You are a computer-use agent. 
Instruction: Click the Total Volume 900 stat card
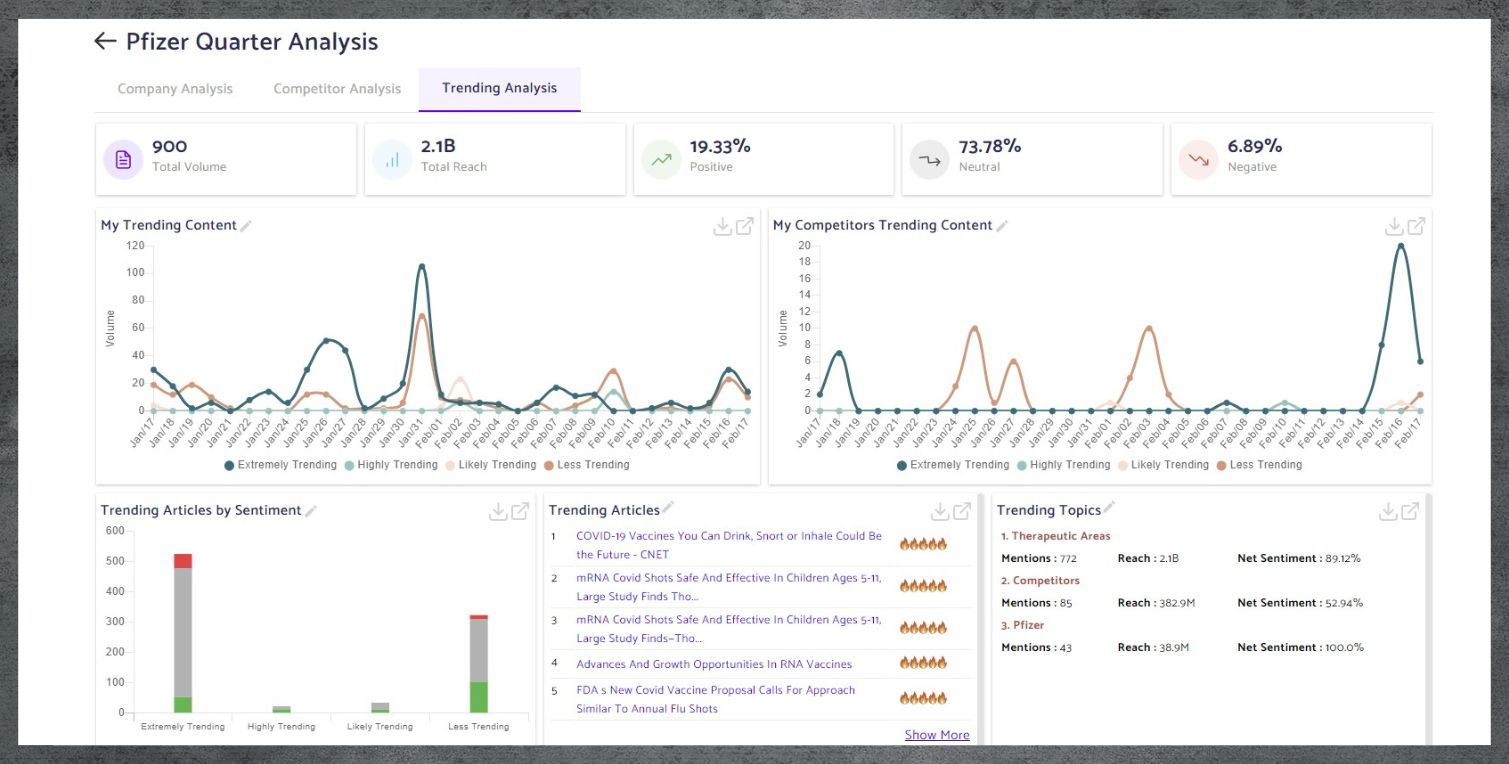pyautogui.click(x=226, y=160)
